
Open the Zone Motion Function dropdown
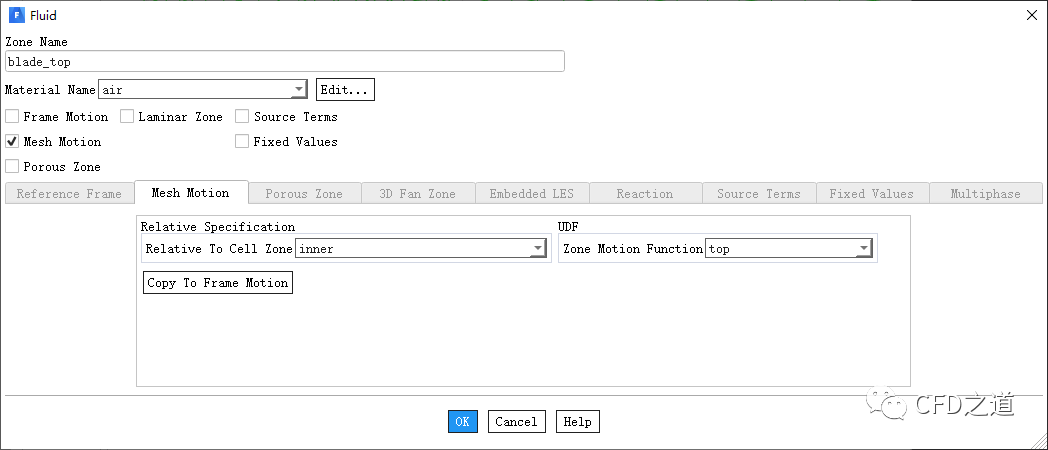863,249
